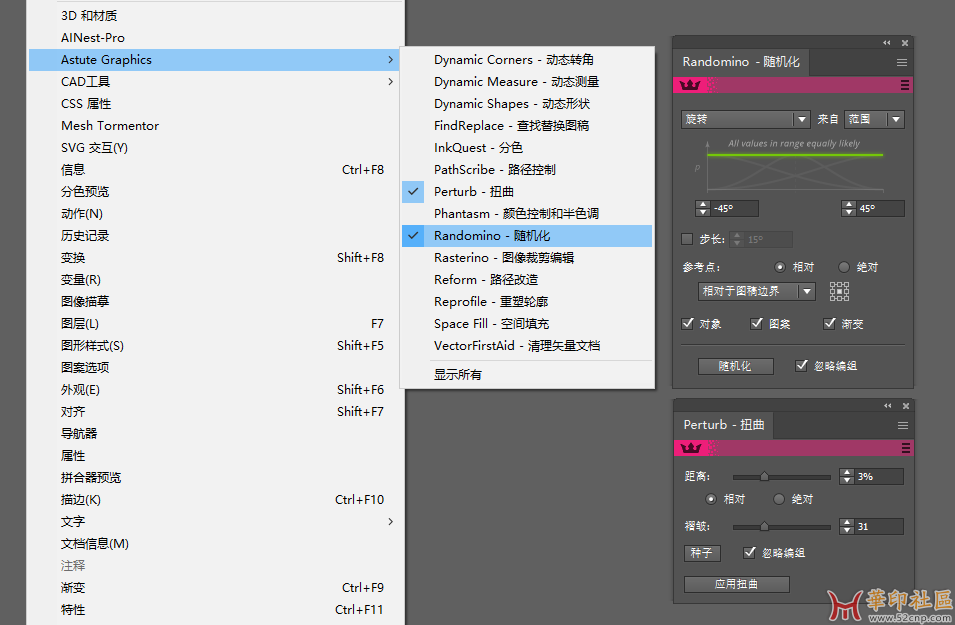Open PathScribe - 路径控制 panel

[527, 169]
